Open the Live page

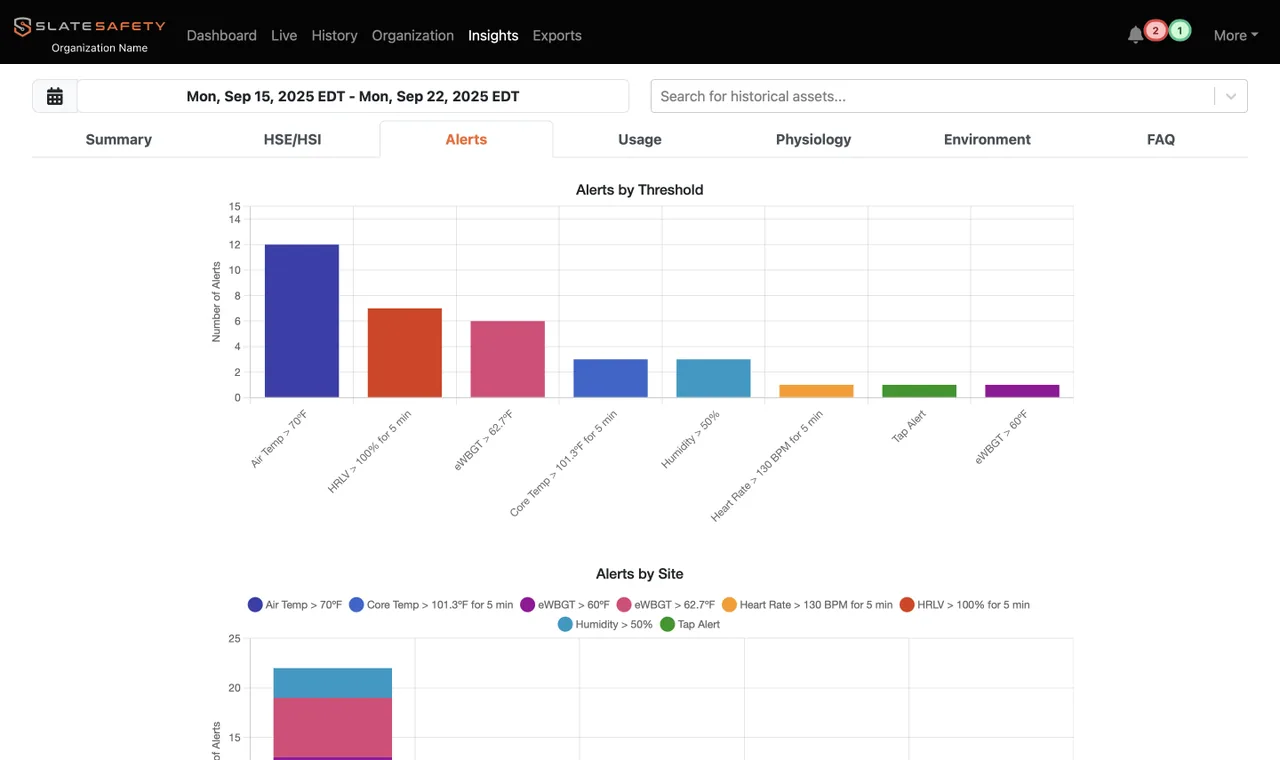pos(284,35)
